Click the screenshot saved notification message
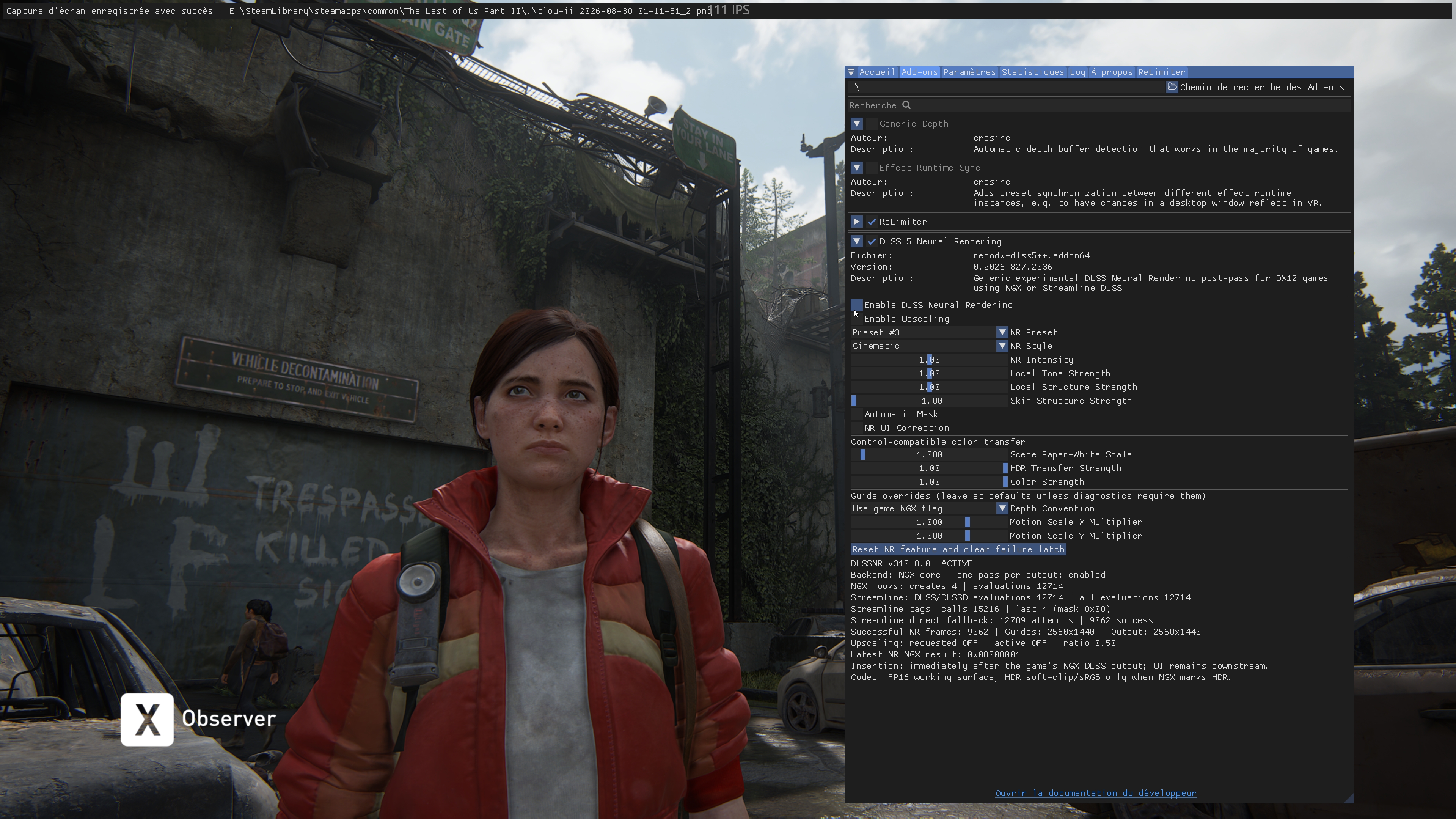1456x819 pixels. tap(358, 11)
